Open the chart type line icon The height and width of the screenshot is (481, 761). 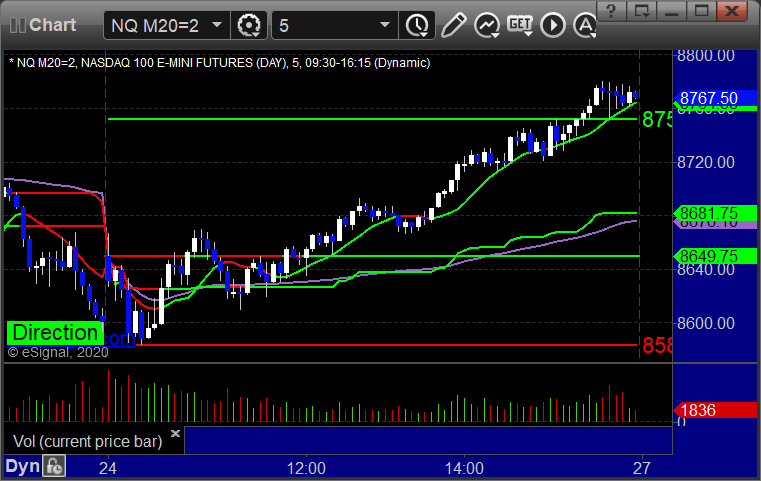click(487, 25)
